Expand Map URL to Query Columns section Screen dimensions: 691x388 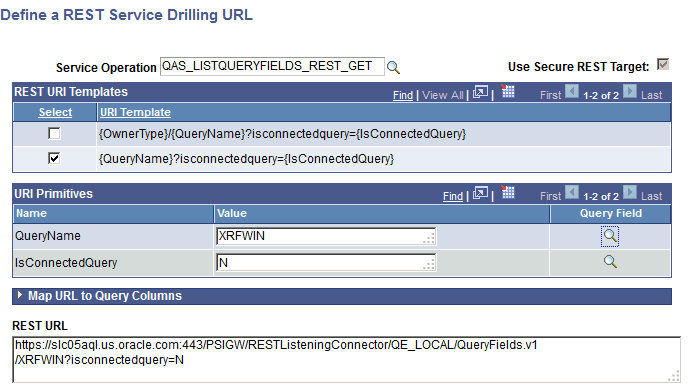[x=19, y=295]
